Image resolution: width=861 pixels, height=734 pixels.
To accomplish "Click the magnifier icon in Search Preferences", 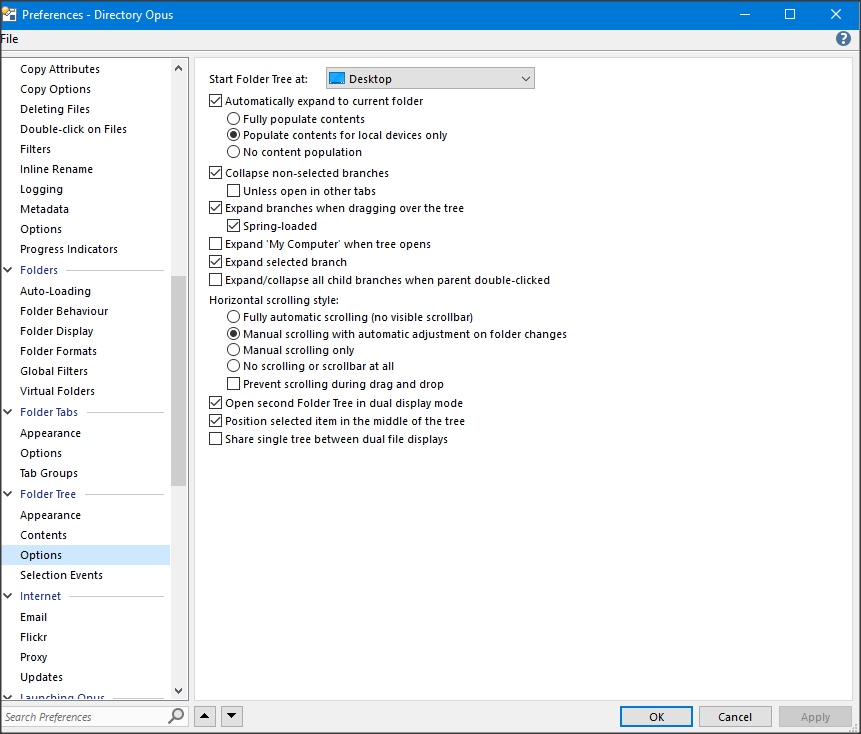I will [x=176, y=716].
